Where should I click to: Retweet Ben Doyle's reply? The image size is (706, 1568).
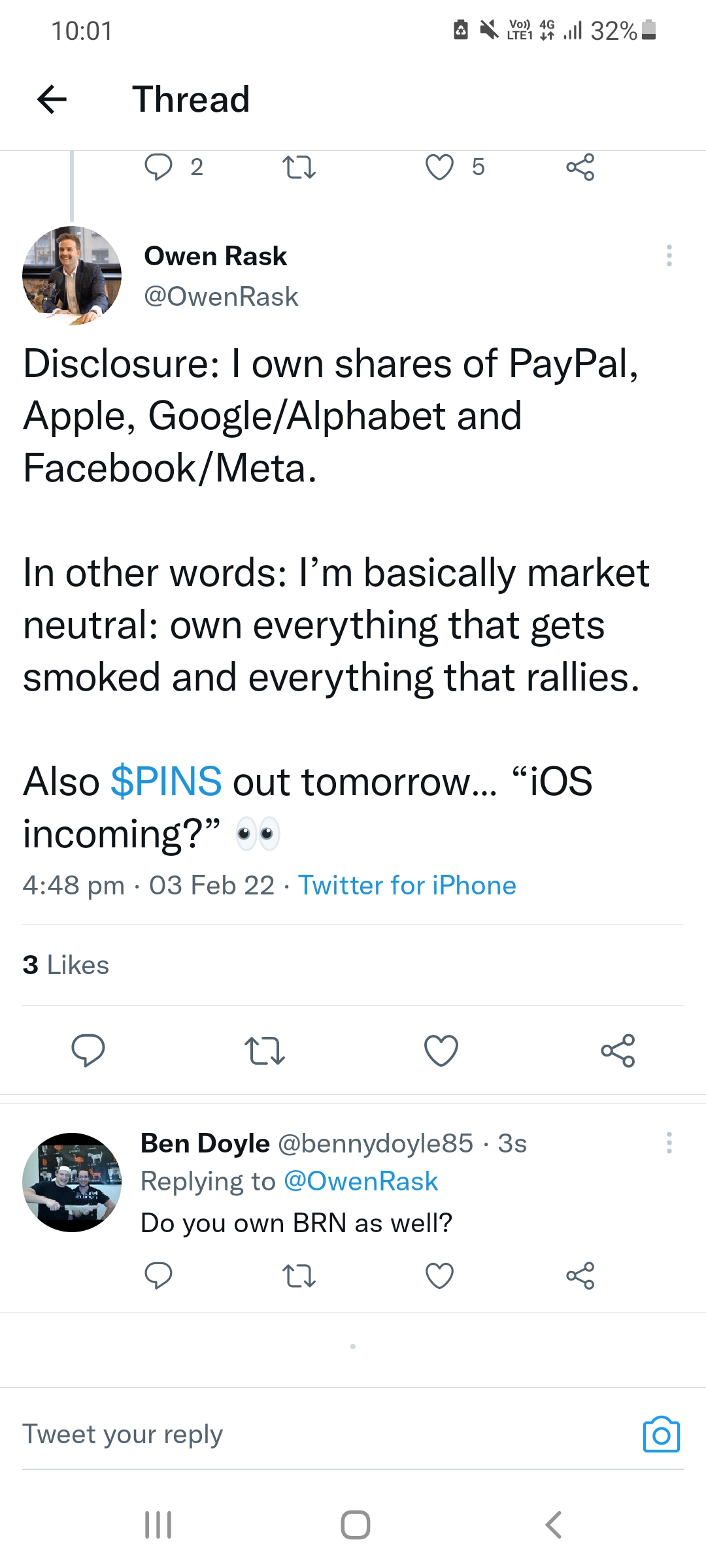pos(299,1275)
